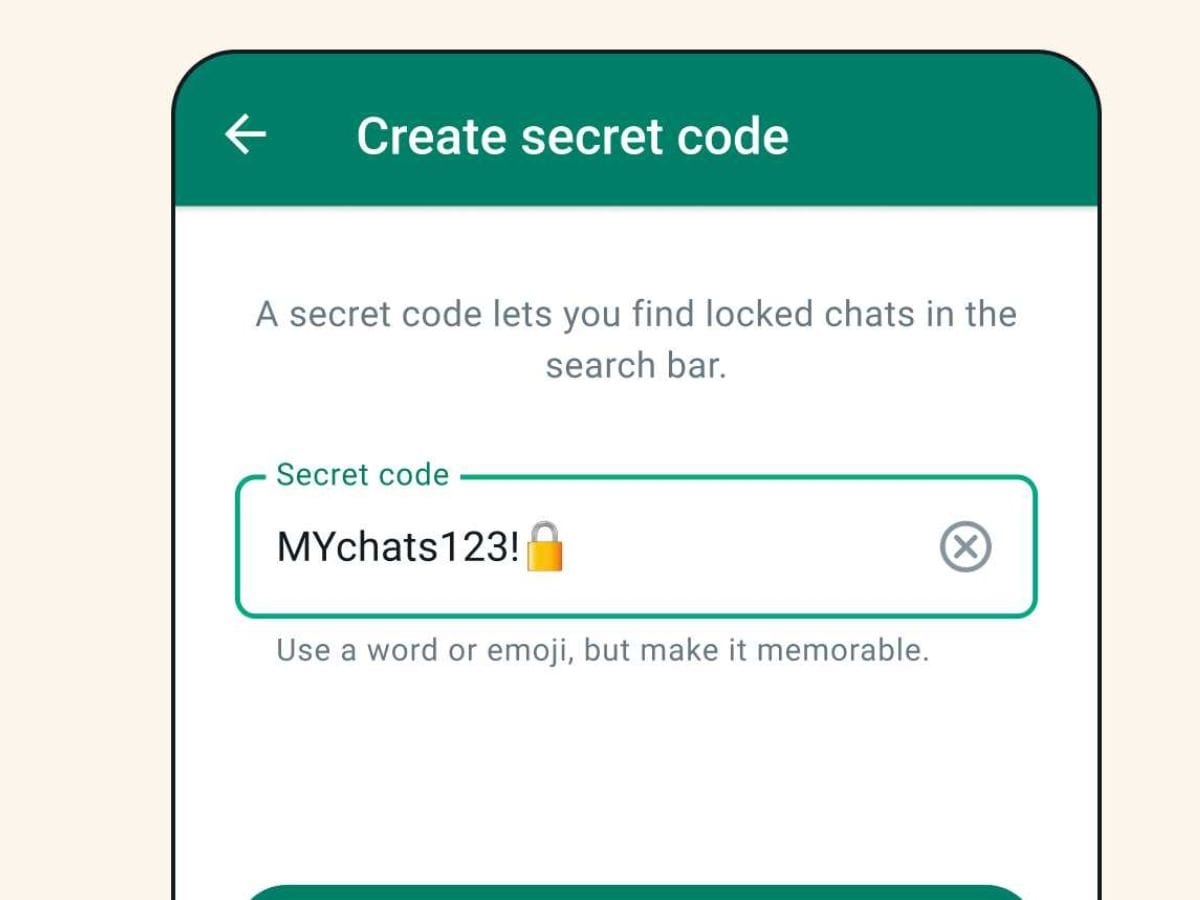Click the word "code" in the header title
Viewport: 1200px width, 900px height.
(733, 136)
